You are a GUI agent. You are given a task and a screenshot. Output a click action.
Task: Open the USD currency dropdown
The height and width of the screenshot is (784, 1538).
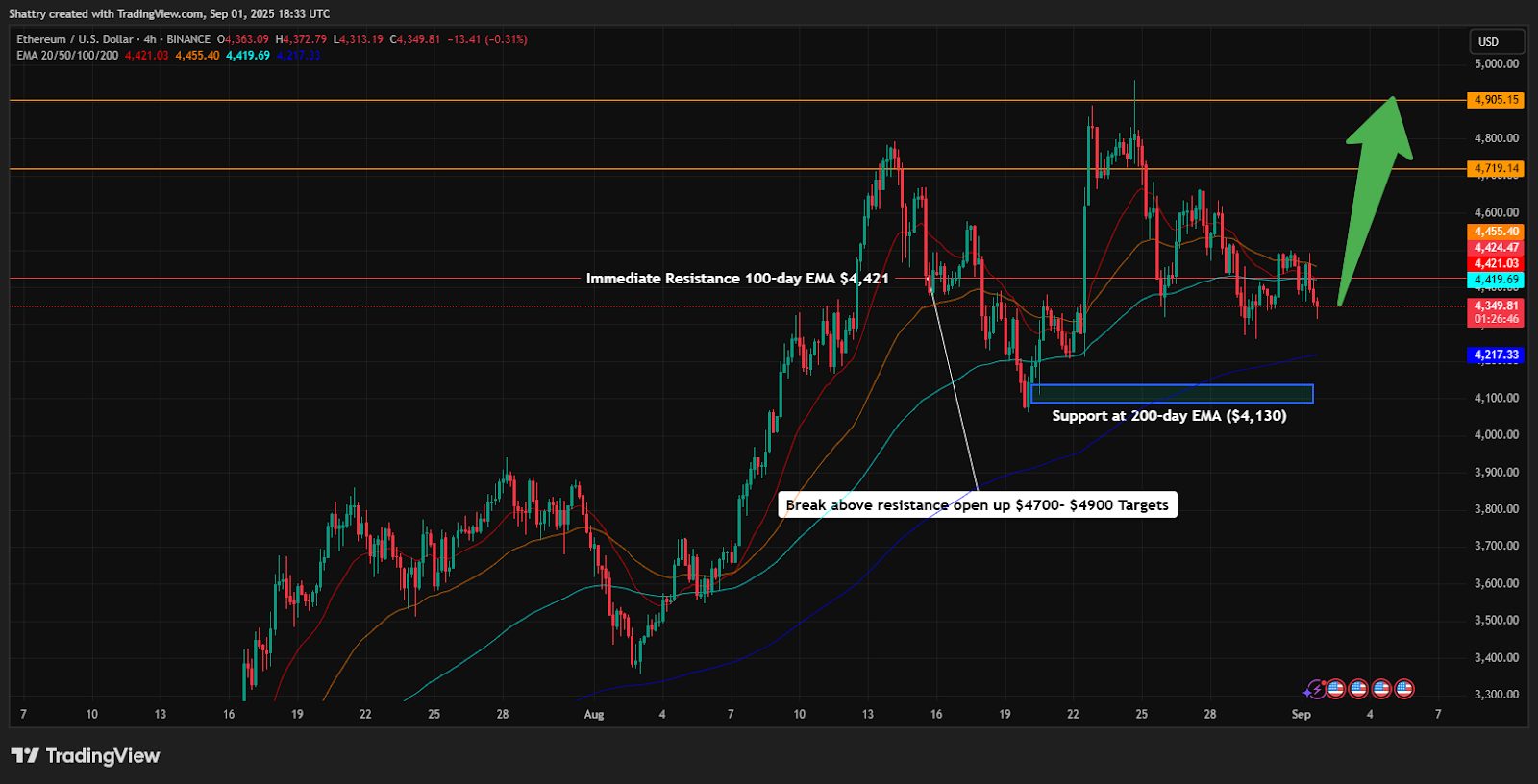click(1496, 41)
